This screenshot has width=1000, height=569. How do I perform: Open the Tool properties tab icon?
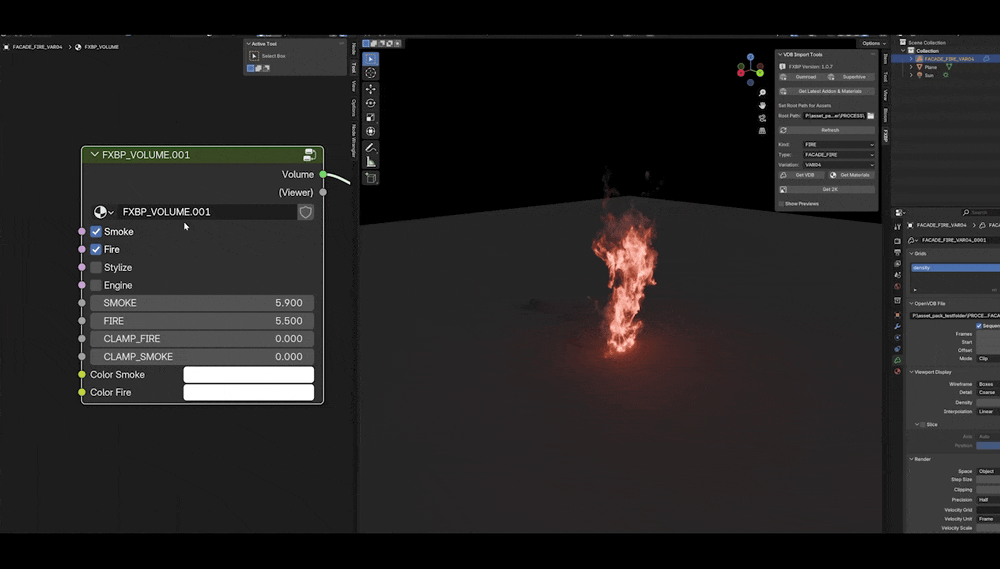(897, 227)
